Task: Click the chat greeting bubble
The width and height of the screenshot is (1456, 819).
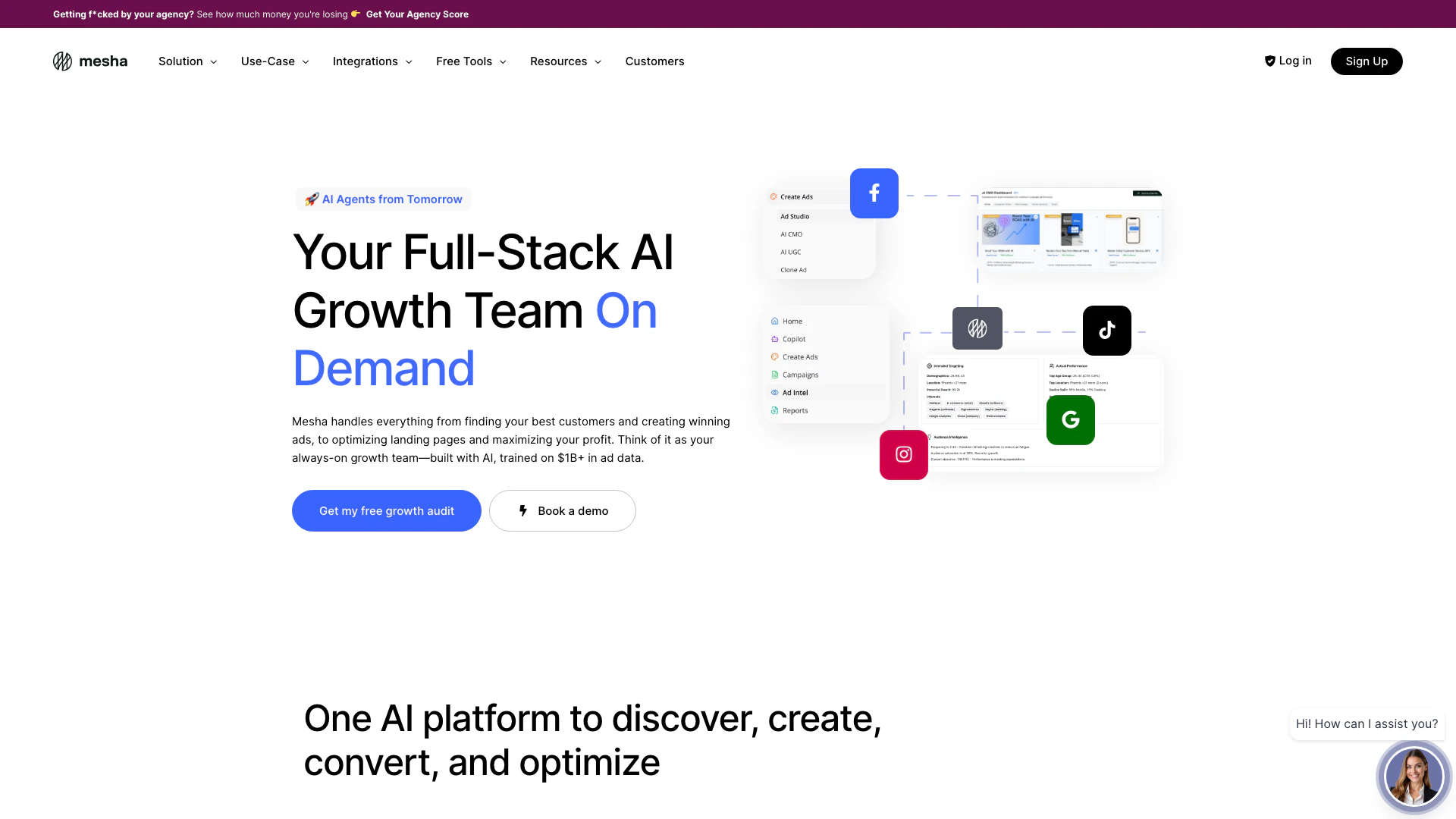Action: click(x=1366, y=724)
